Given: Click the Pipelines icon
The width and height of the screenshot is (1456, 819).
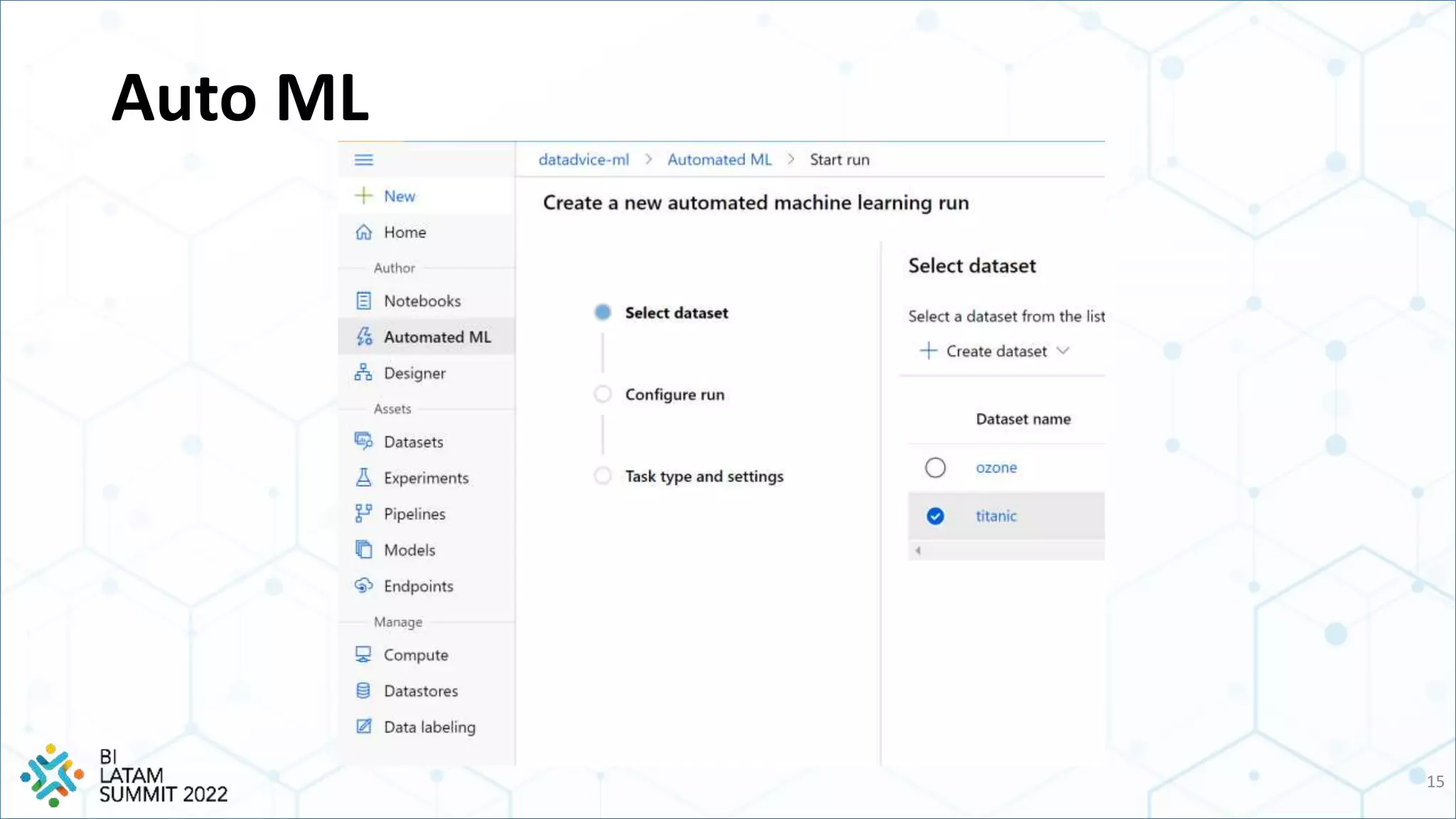Looking at the screenshot, I should coord(363,513).
